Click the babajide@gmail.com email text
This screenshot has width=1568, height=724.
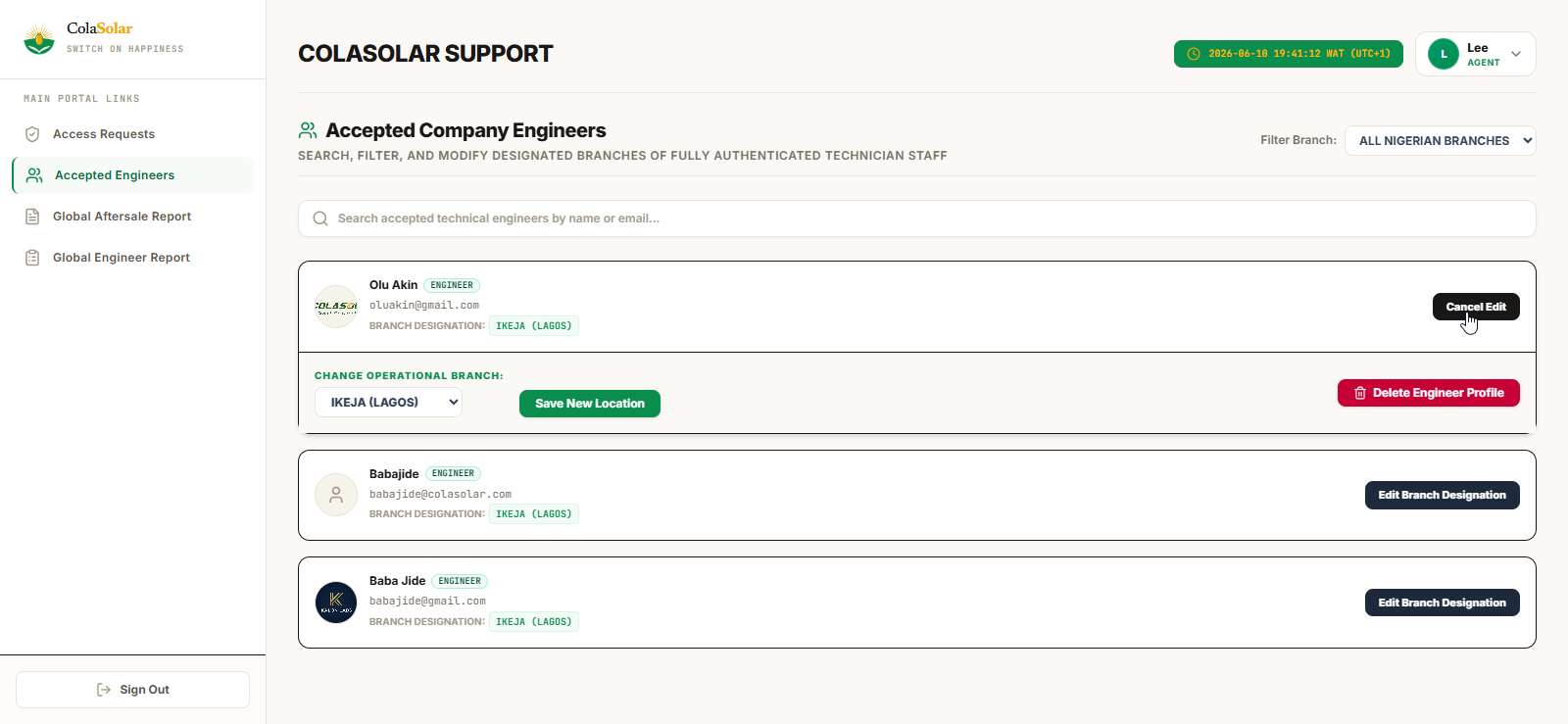(427, 602)
